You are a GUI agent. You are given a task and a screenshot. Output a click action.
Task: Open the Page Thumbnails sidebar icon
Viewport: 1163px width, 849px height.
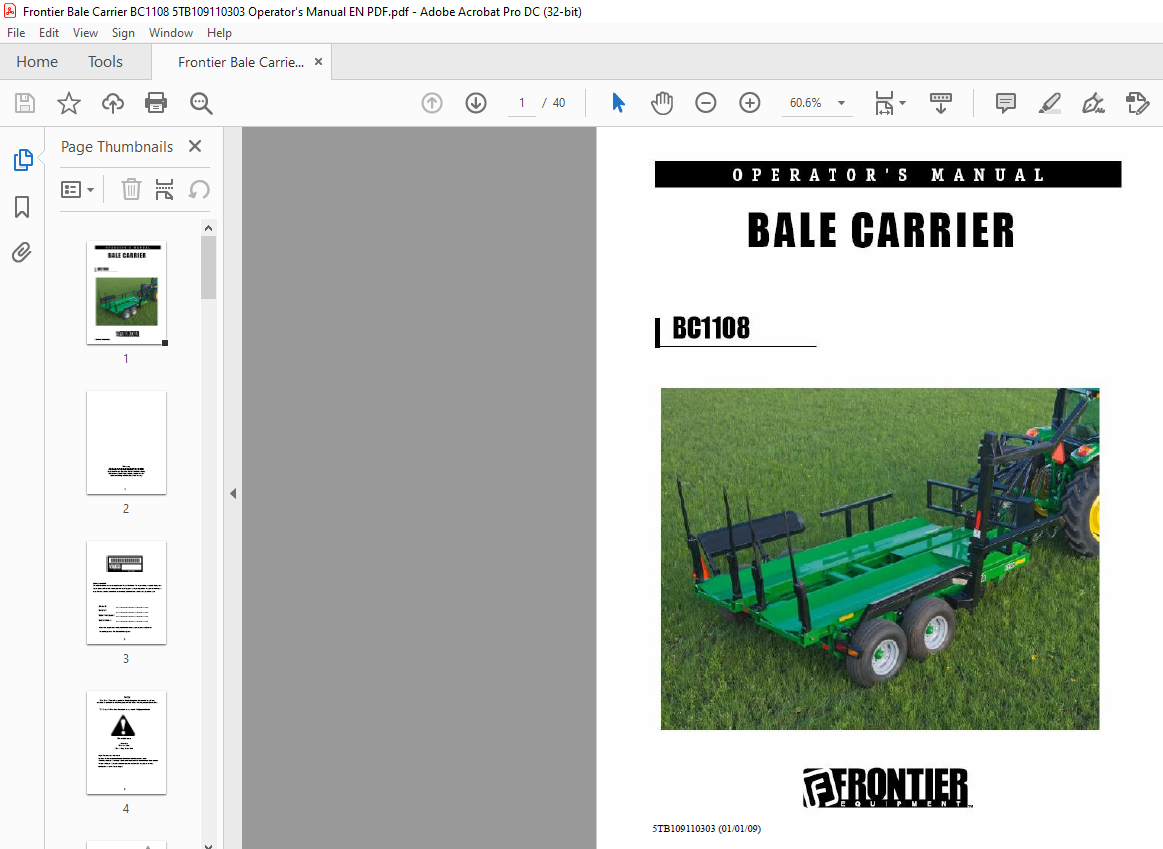tap(23, 159)
